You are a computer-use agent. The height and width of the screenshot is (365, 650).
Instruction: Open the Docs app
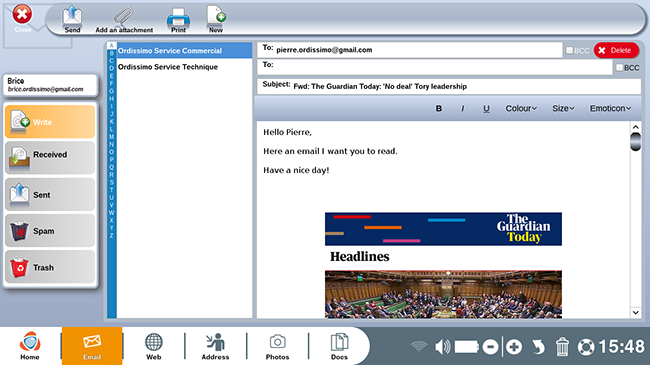pos(339,346)
